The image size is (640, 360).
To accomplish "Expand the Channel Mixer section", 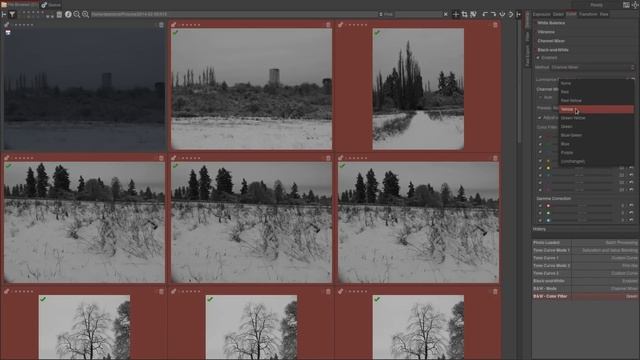I will [x=551, y=41].
